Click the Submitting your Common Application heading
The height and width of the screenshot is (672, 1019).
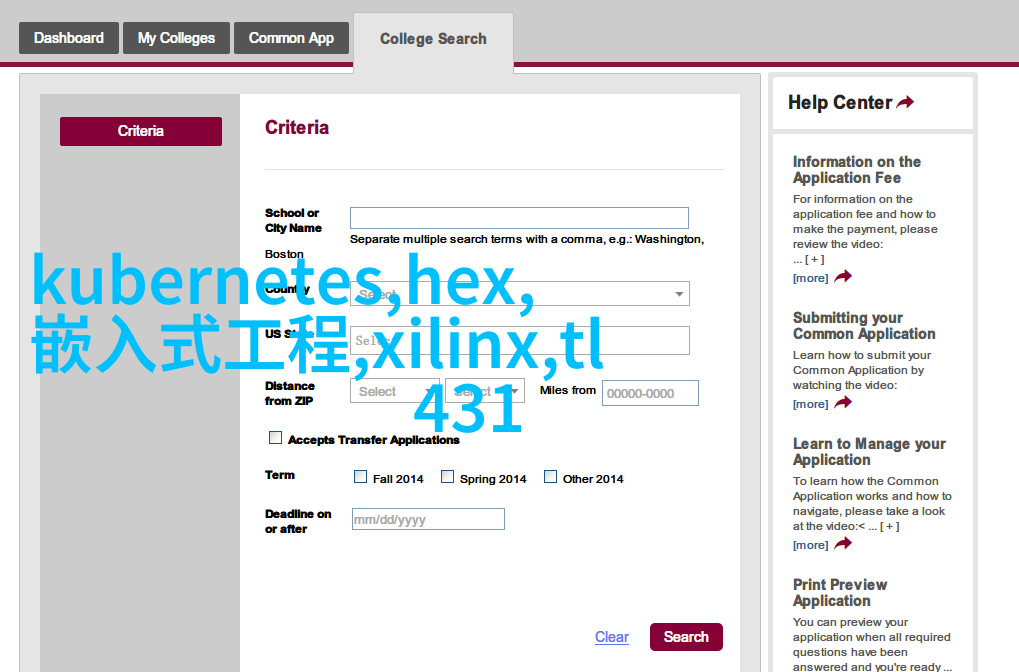pos(864,326)
